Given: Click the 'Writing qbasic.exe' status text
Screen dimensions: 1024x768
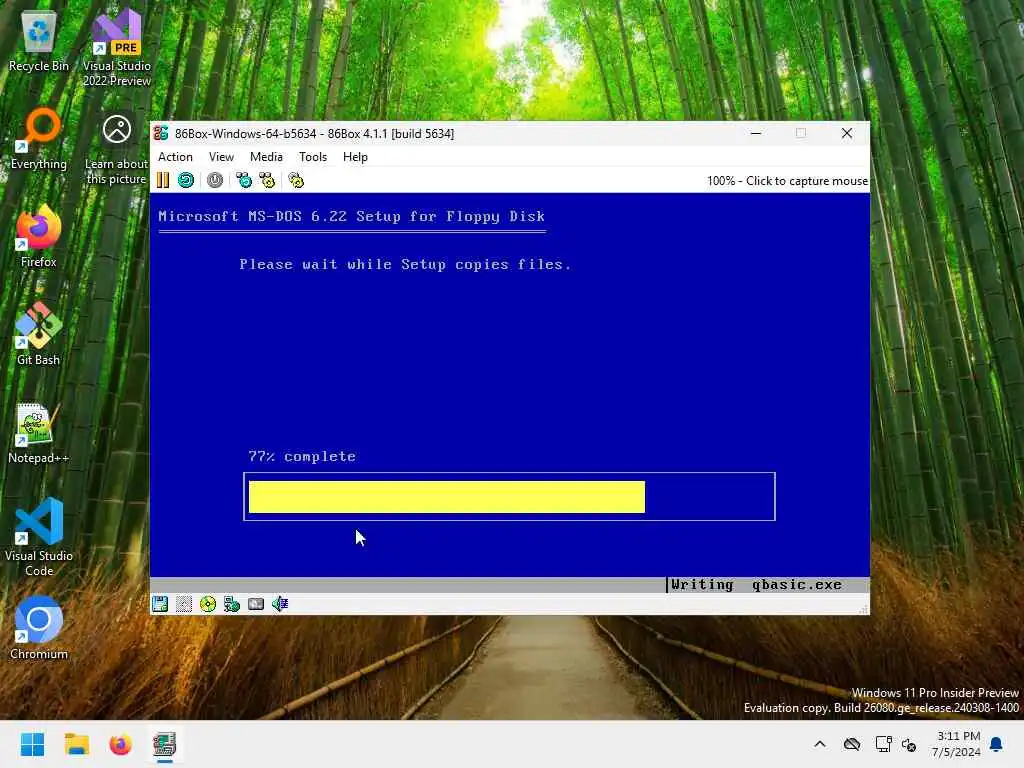Looking at the screenshot, I should 756,584.
